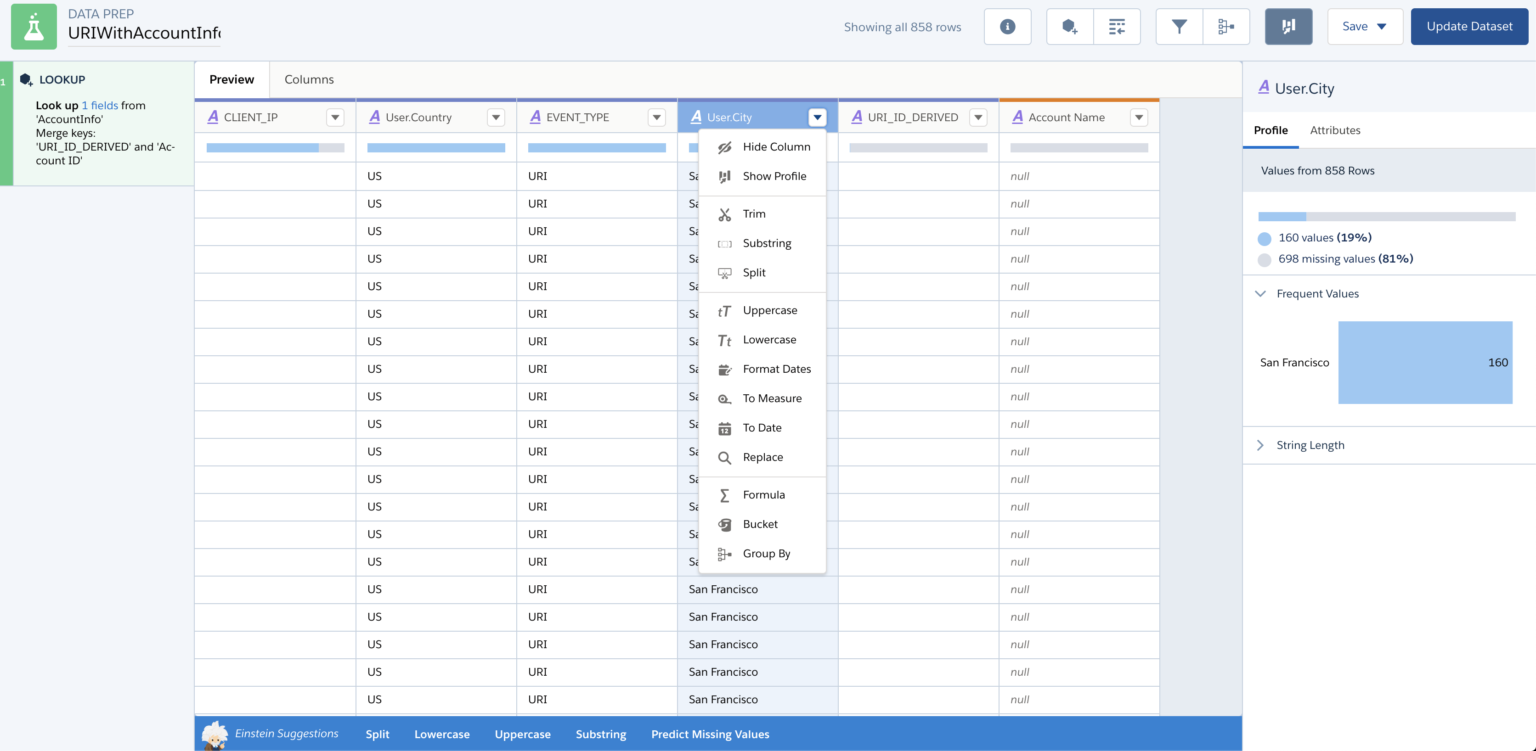Choose Trim from the User.City column menu

(756, 213)
